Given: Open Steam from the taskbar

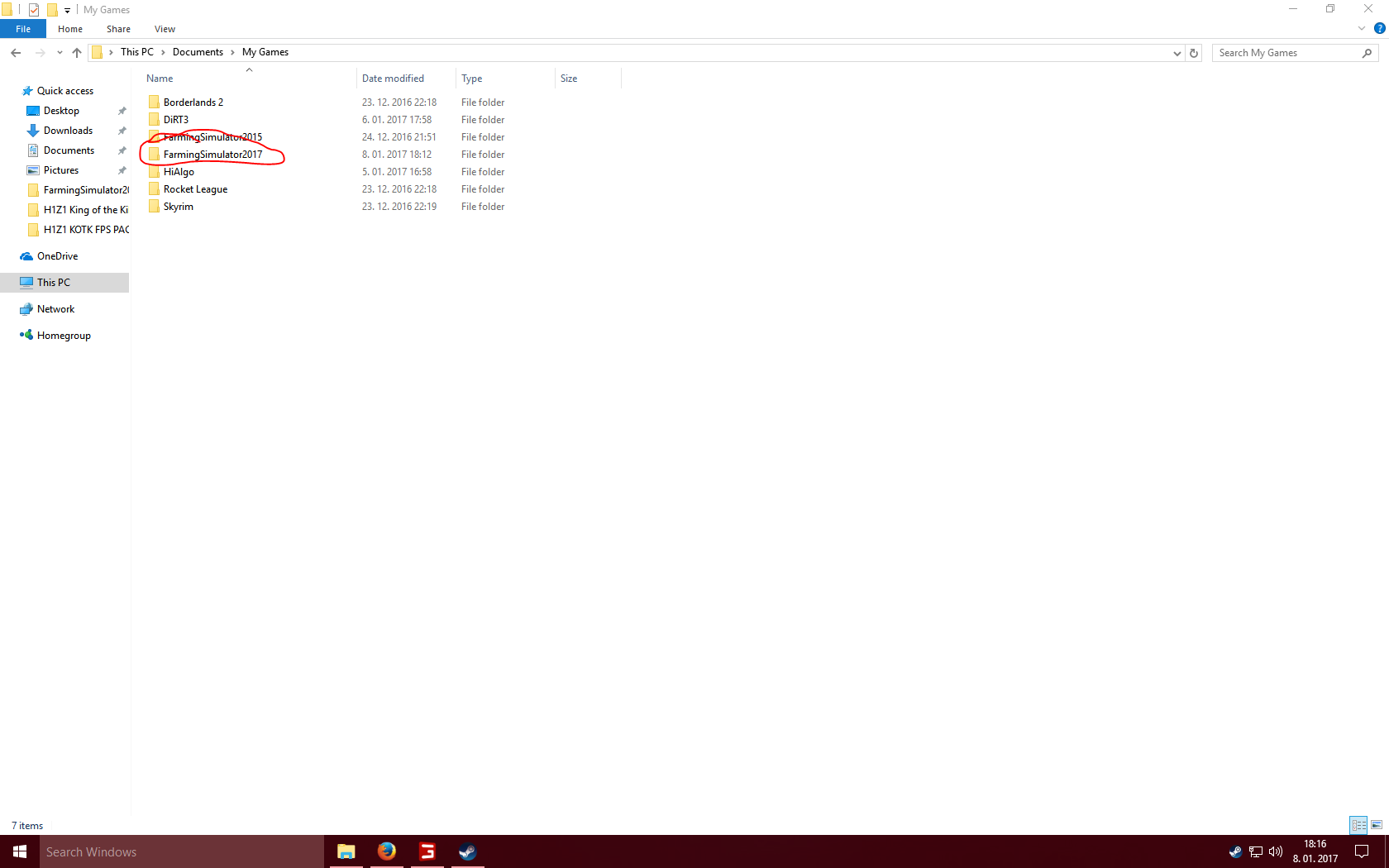Looking at the screenshot, I should (468, 851).
